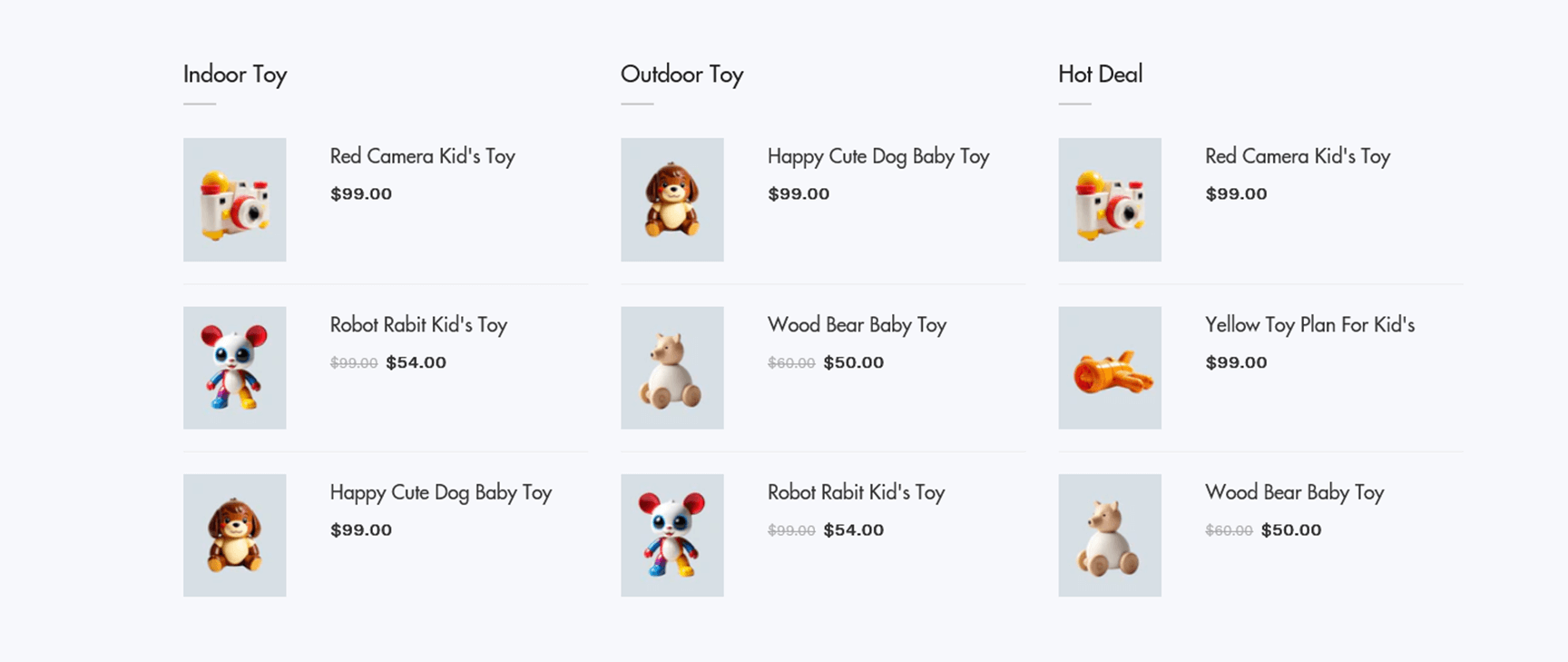Open Wood Bear thumbnail in Outdoor Toy
Image resolution: width=1568 pixels, height=662 pixels.
(x=671, y=368)
